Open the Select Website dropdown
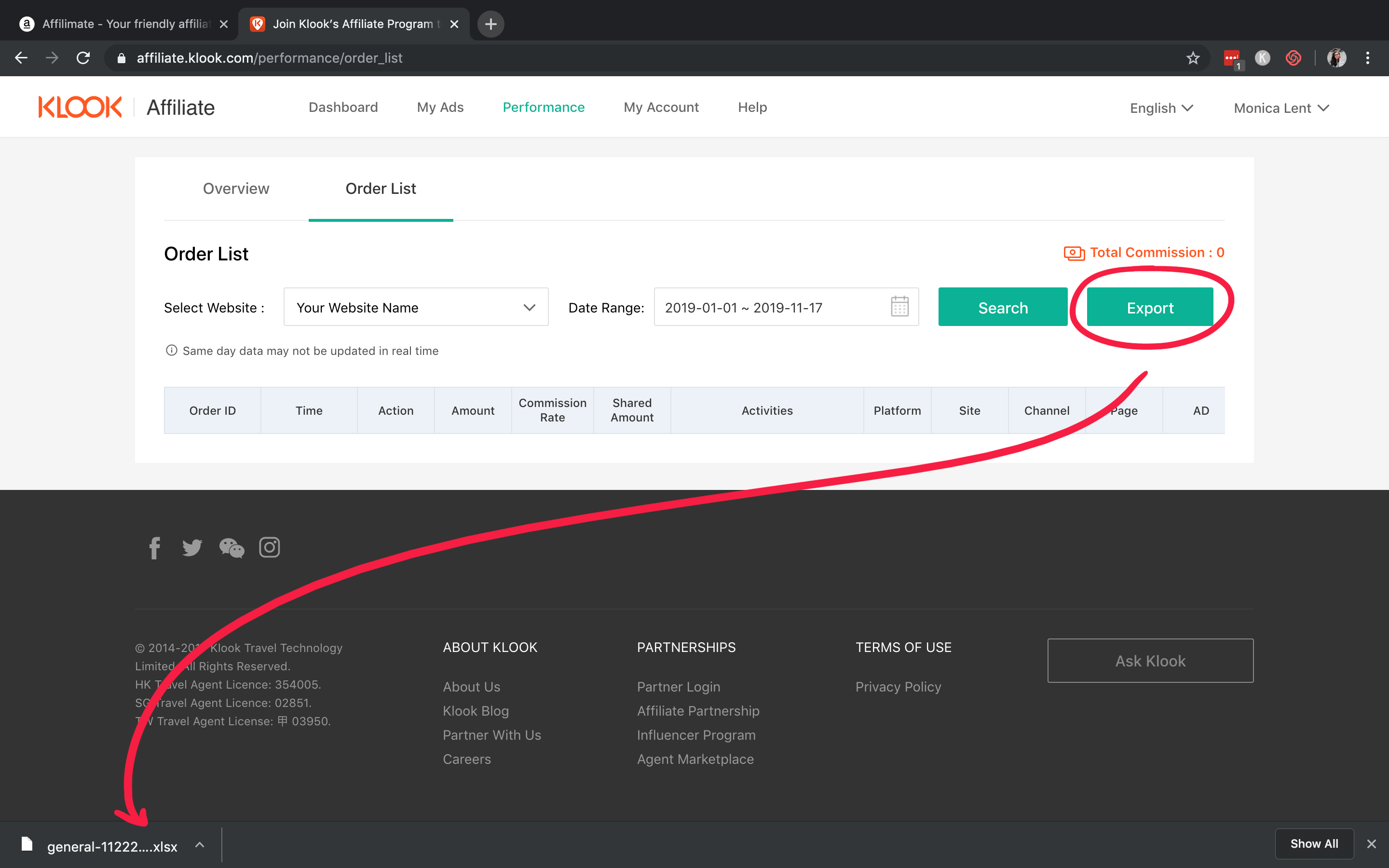This screenshot has height=868, width=1389. coord(416,307)
